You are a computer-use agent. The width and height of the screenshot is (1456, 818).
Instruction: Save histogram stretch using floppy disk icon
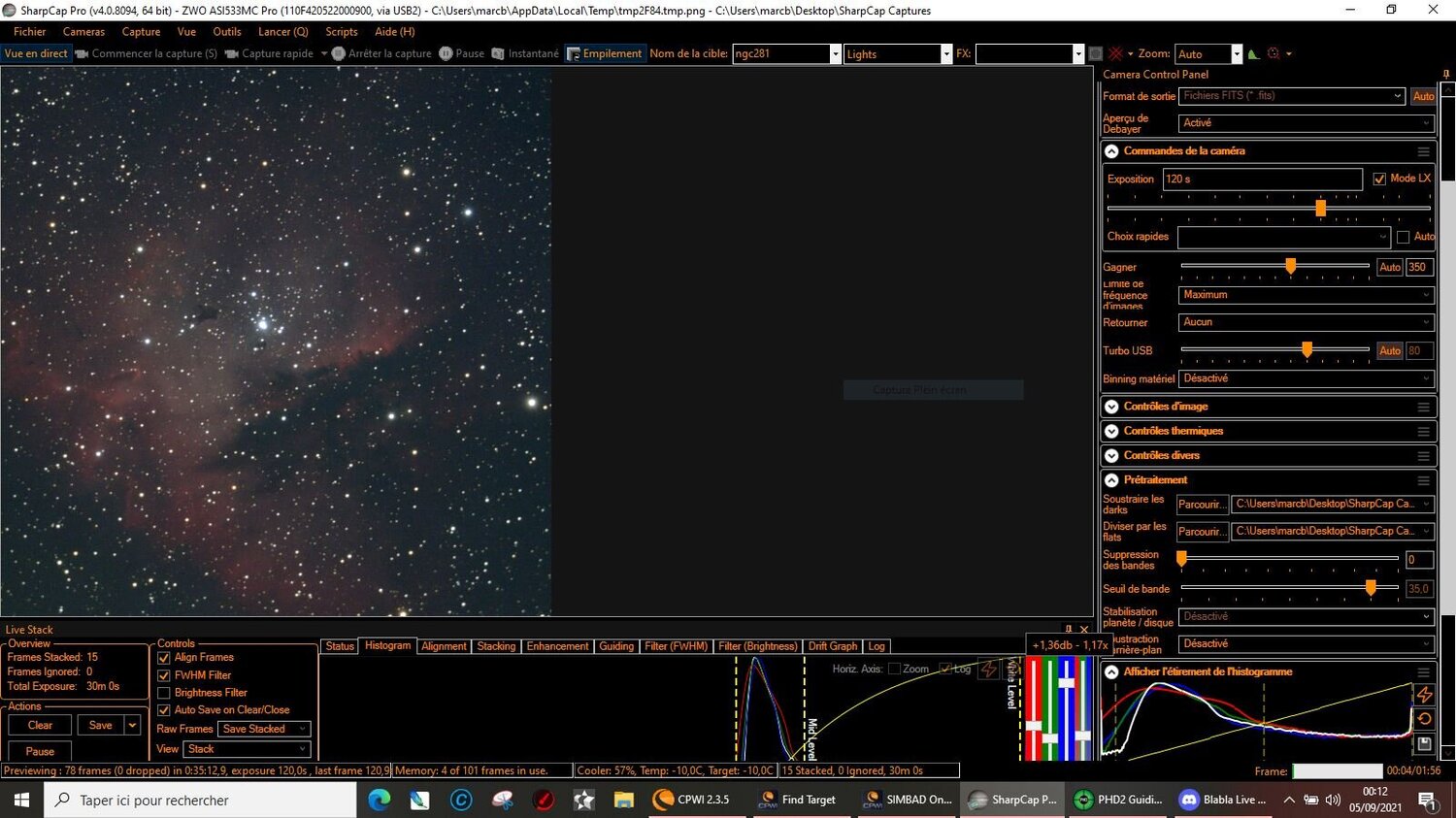(1425, 742)
